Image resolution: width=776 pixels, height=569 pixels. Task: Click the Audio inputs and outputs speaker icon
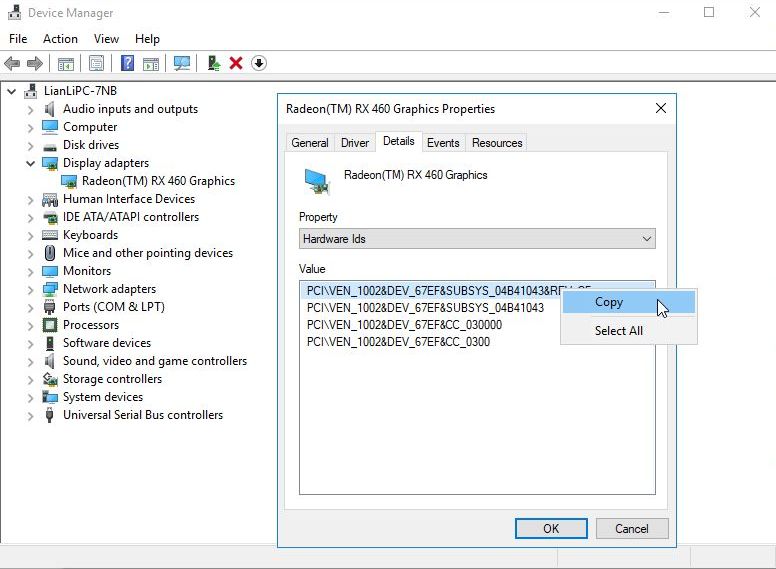[49, 109]
